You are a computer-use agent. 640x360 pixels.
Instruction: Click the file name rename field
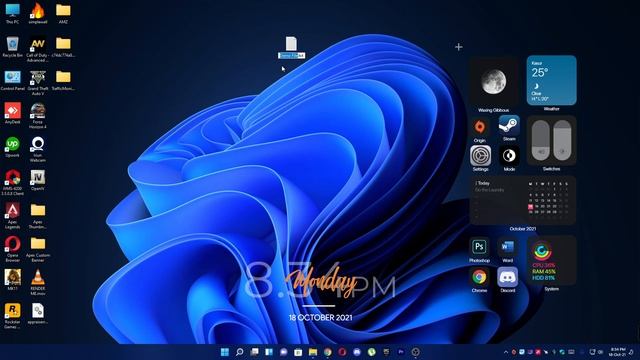point(291,56)
